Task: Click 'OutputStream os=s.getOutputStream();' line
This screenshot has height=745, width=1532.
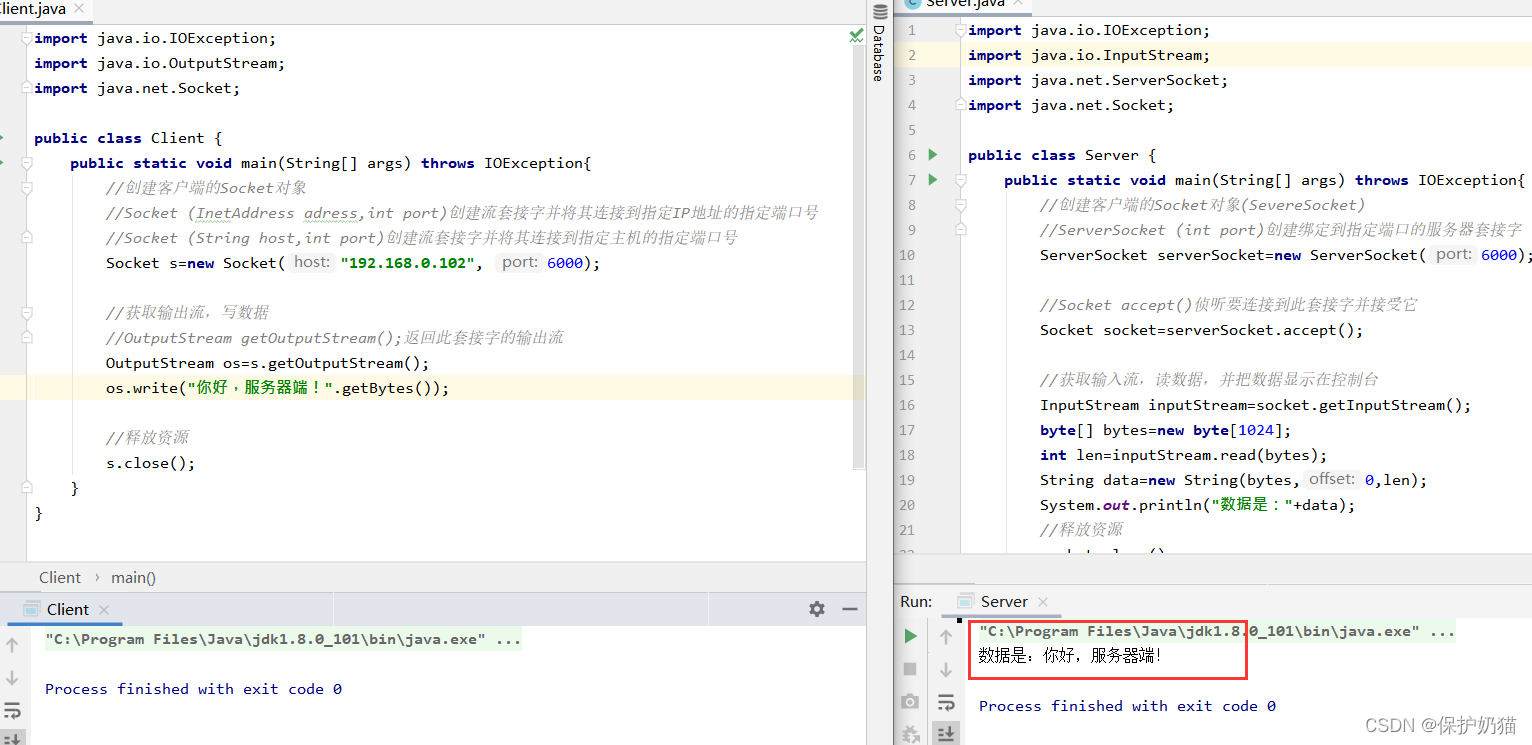Action: click(268, 363)
